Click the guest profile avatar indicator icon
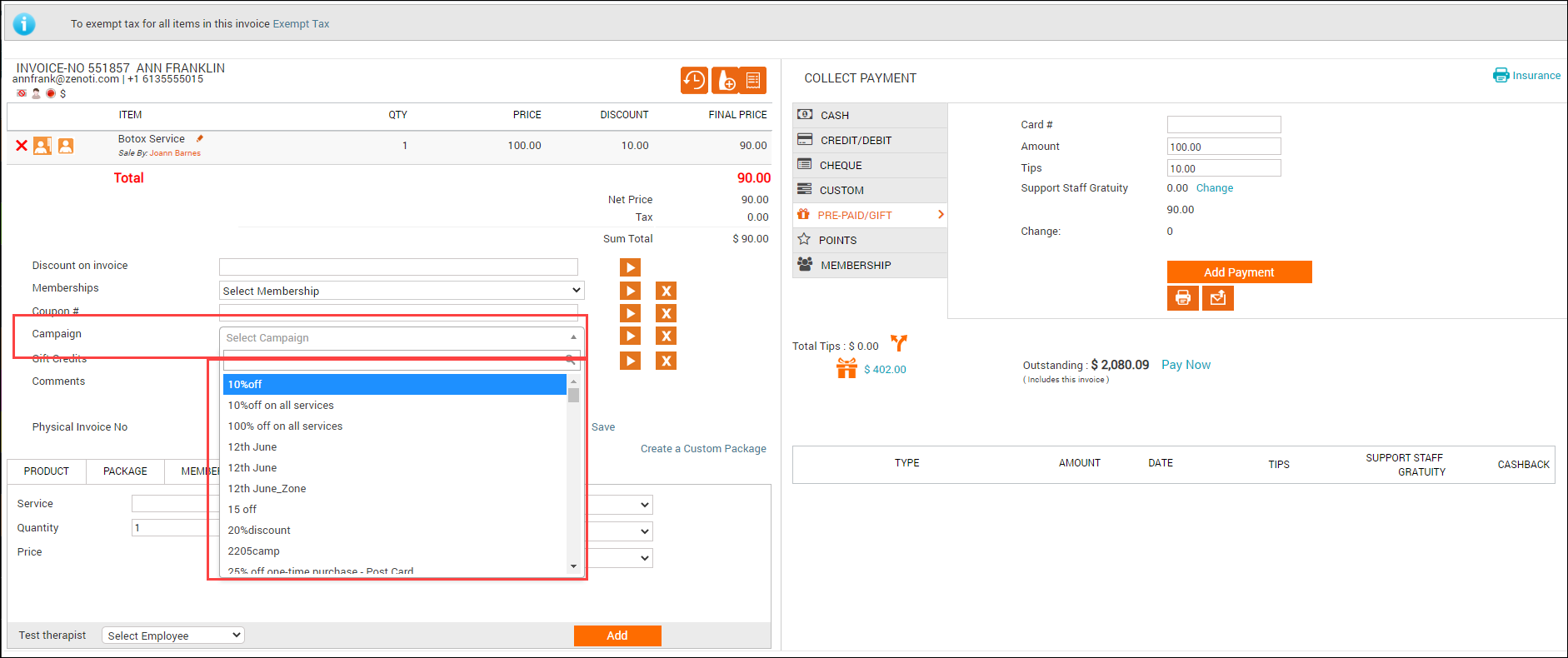This screenshot has height=658, width=1568. coord(36,93)
